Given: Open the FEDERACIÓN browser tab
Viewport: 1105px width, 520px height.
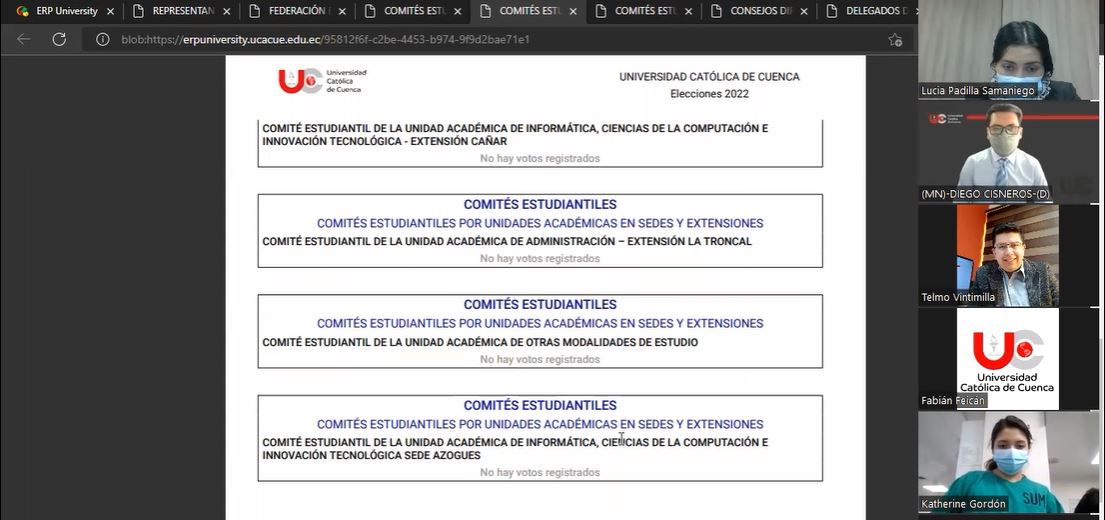Looking at the screenshot, I should pyautogui.click(x=297, y=11).
